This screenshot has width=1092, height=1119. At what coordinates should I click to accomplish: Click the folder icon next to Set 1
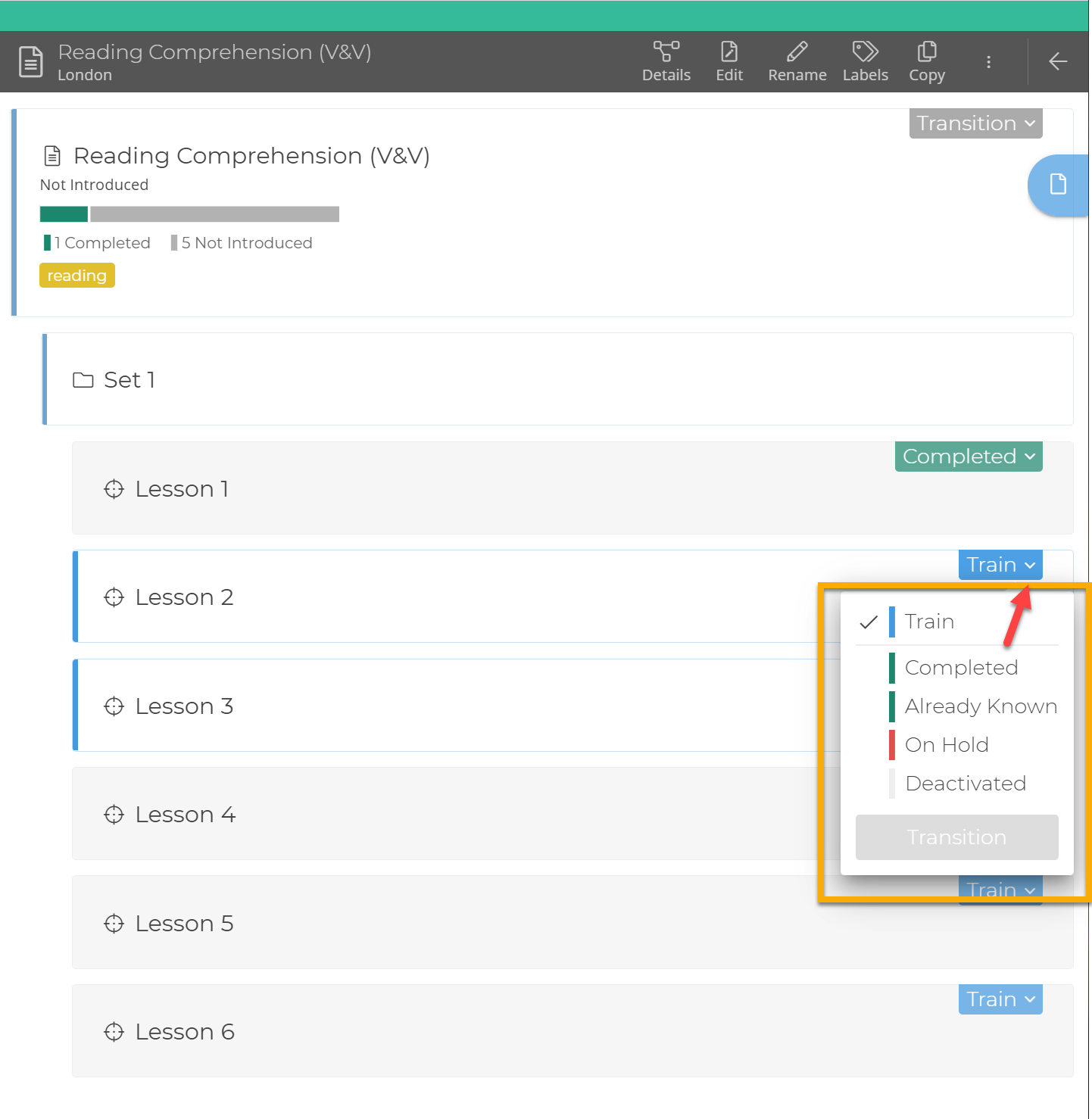point(83,380)
